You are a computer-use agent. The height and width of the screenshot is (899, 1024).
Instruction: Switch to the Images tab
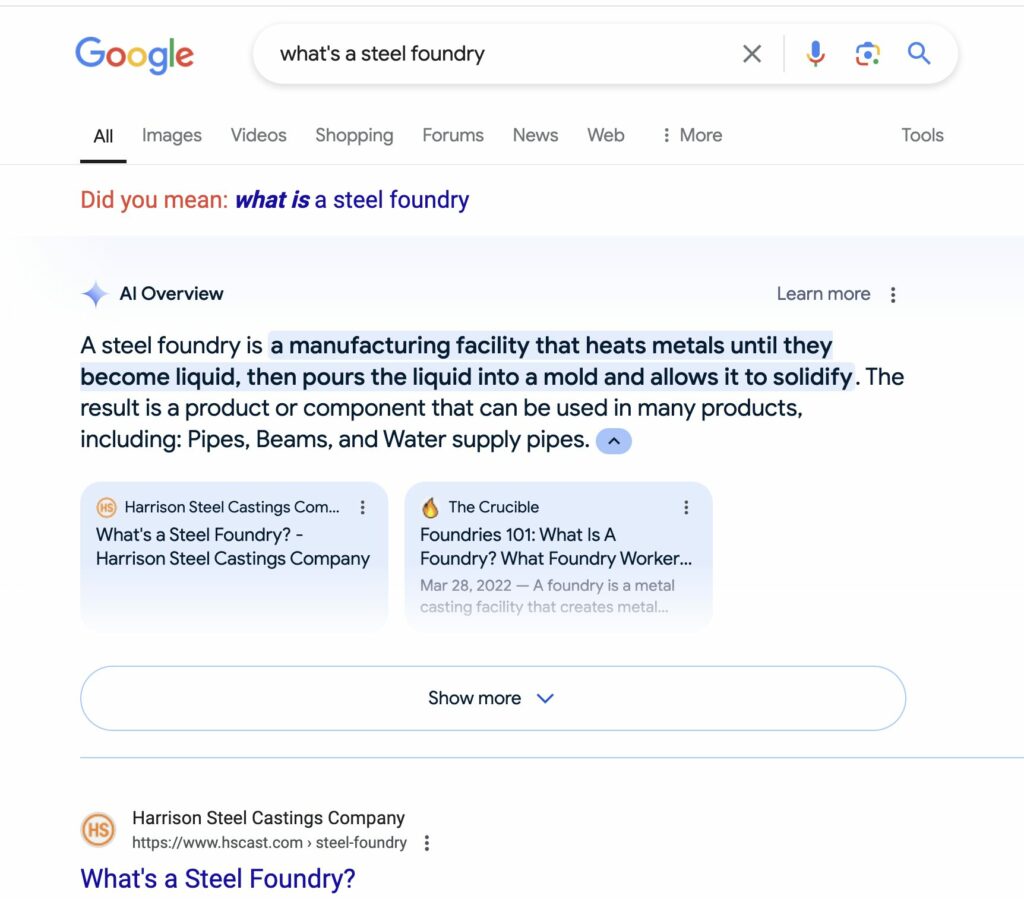[x=171, y=135]
